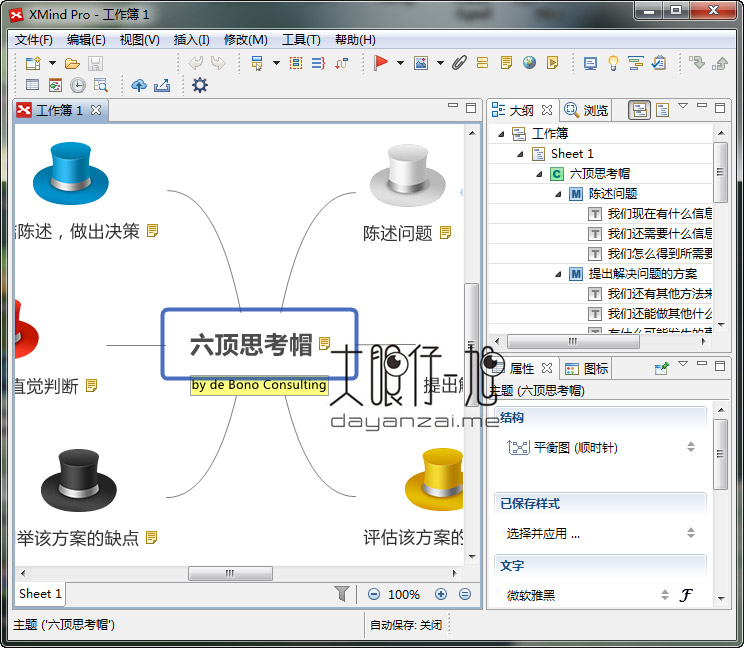Insert a summary bracket

[x=318, y=63]
